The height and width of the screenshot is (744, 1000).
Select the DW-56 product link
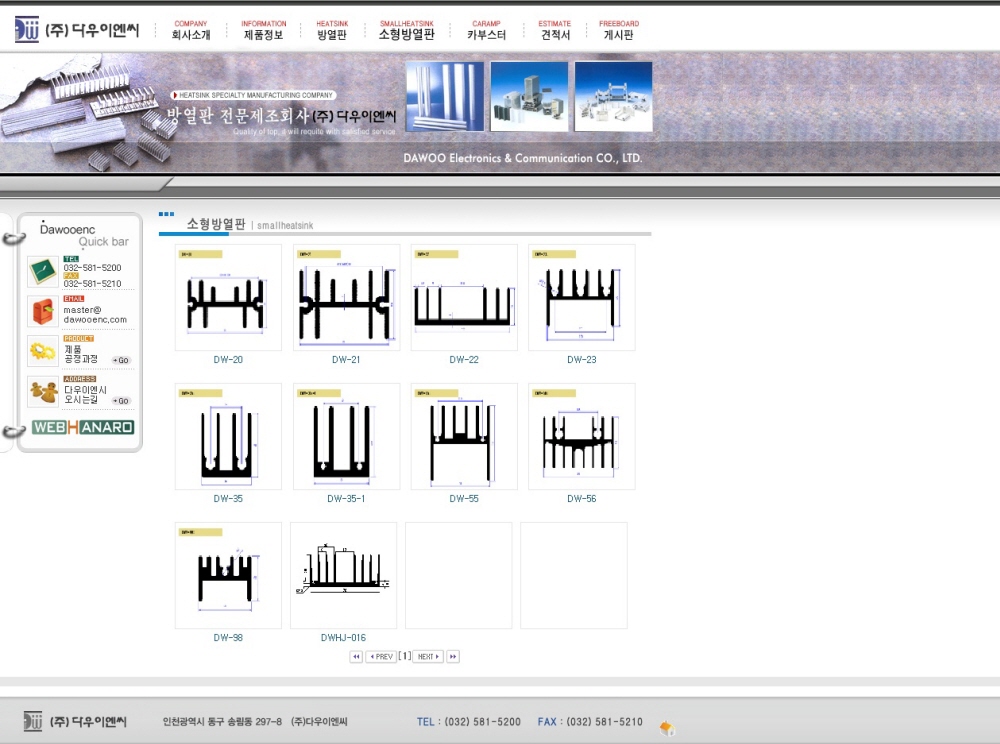pos(581,499)
